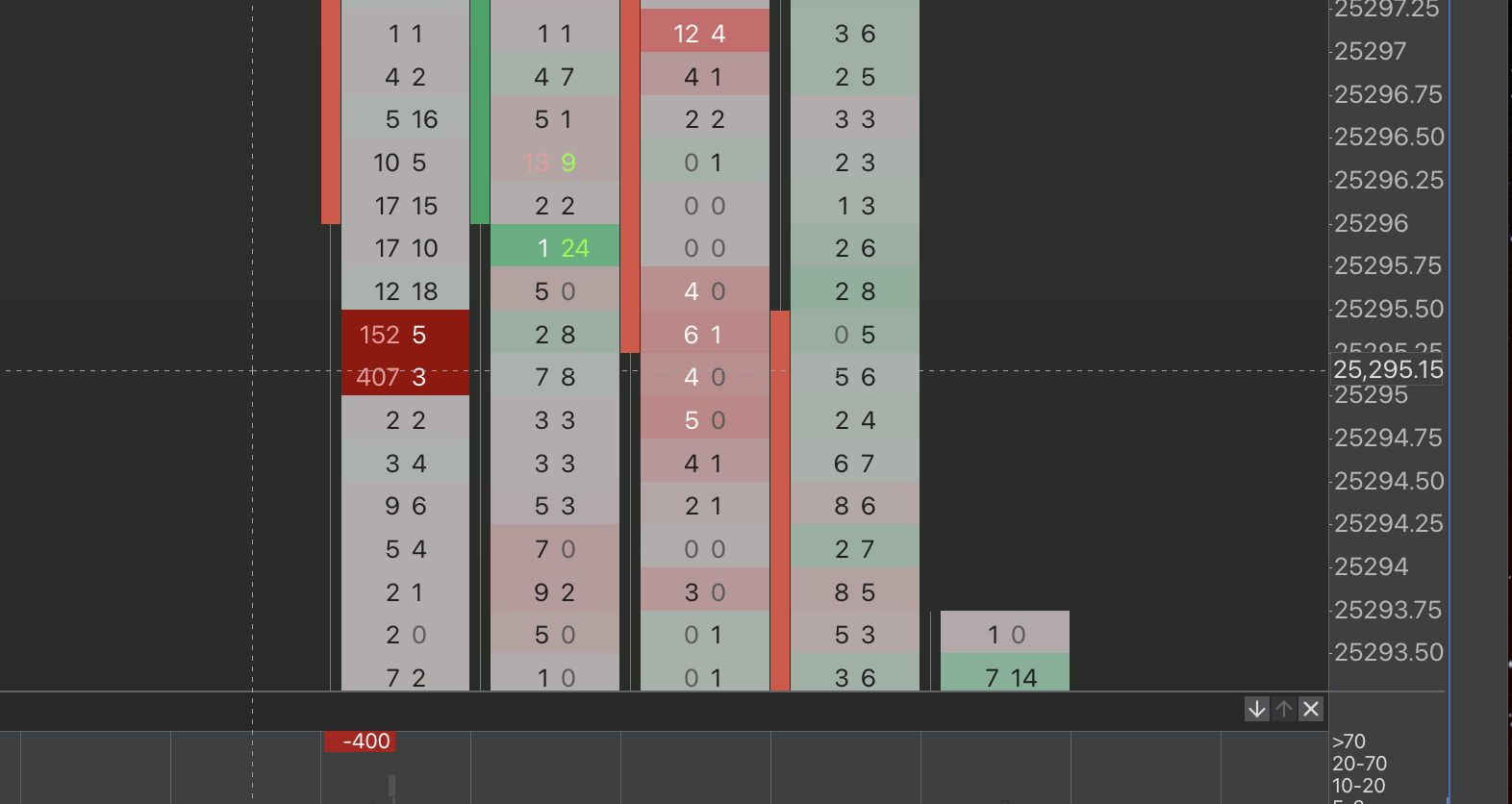Click the green candle body bar
Screen dimensions: 1512x804
(480, 111)
